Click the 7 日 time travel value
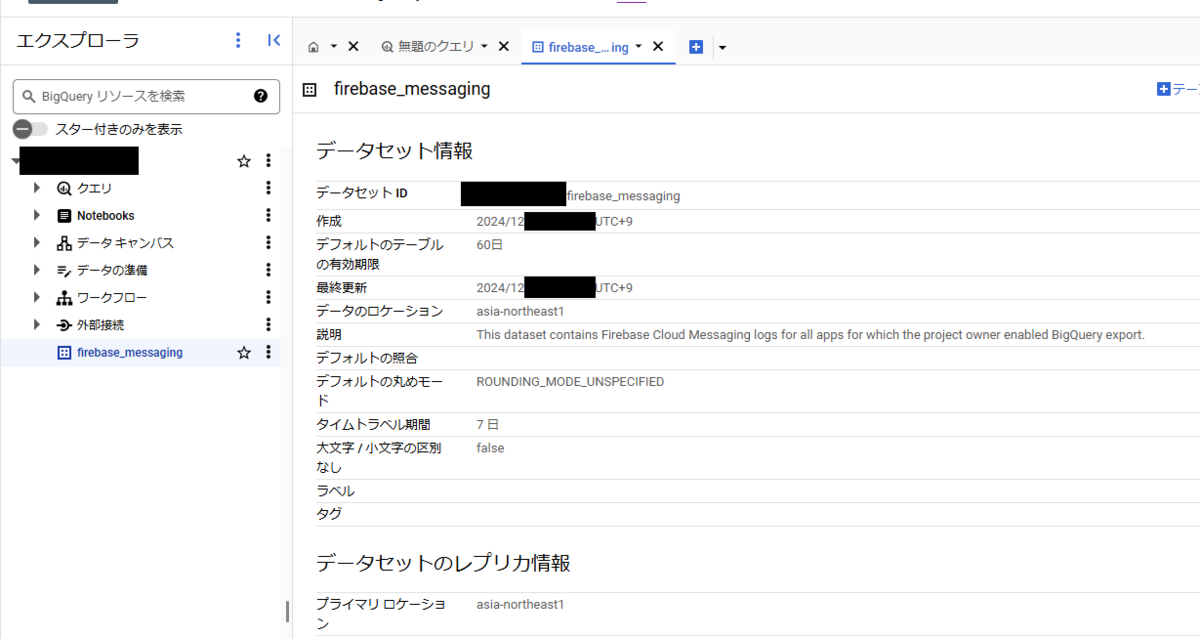This screenshot has height=639, width=1200. (488, 424)
